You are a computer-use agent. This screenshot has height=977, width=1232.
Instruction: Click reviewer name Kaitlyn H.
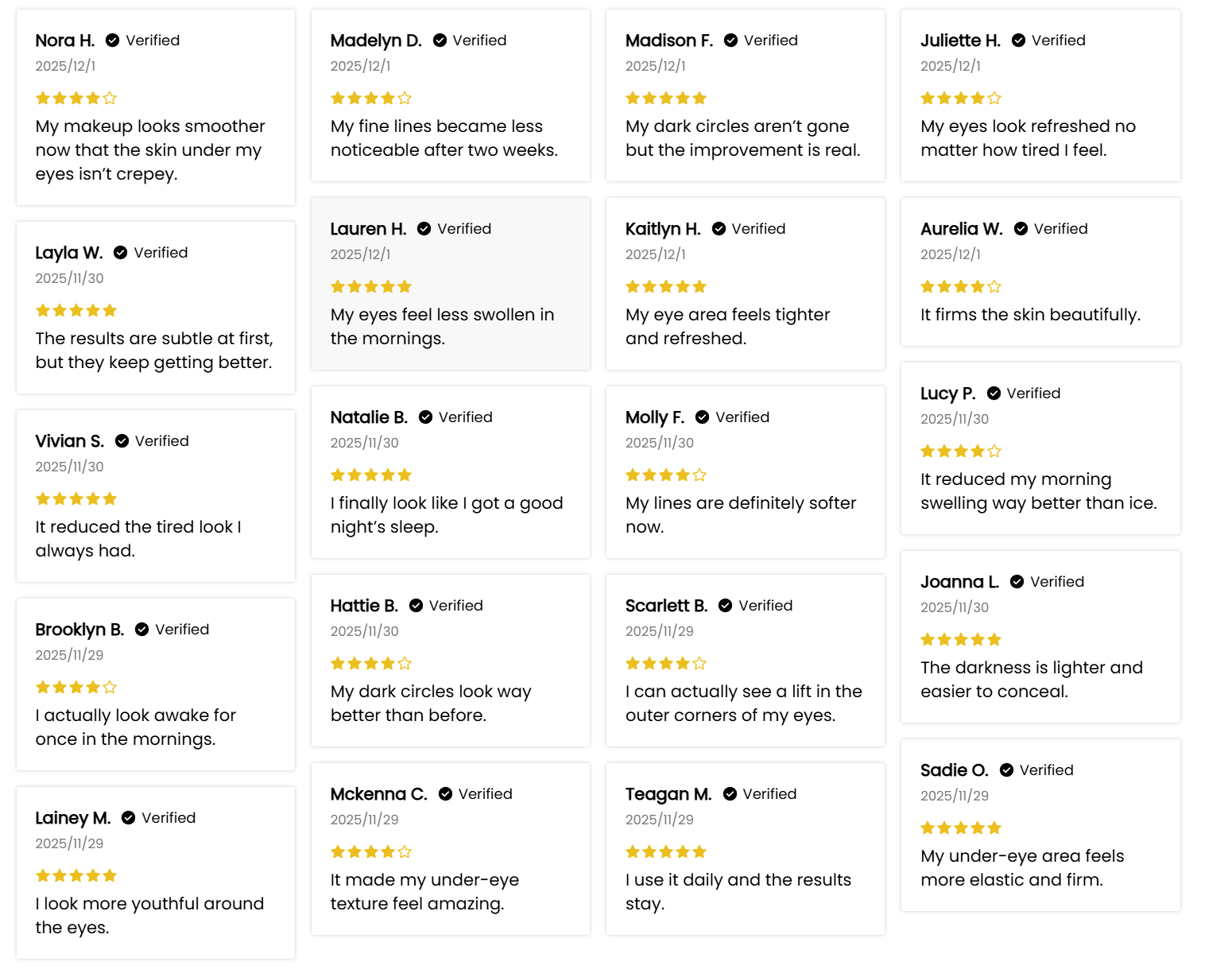click(663, 229)
